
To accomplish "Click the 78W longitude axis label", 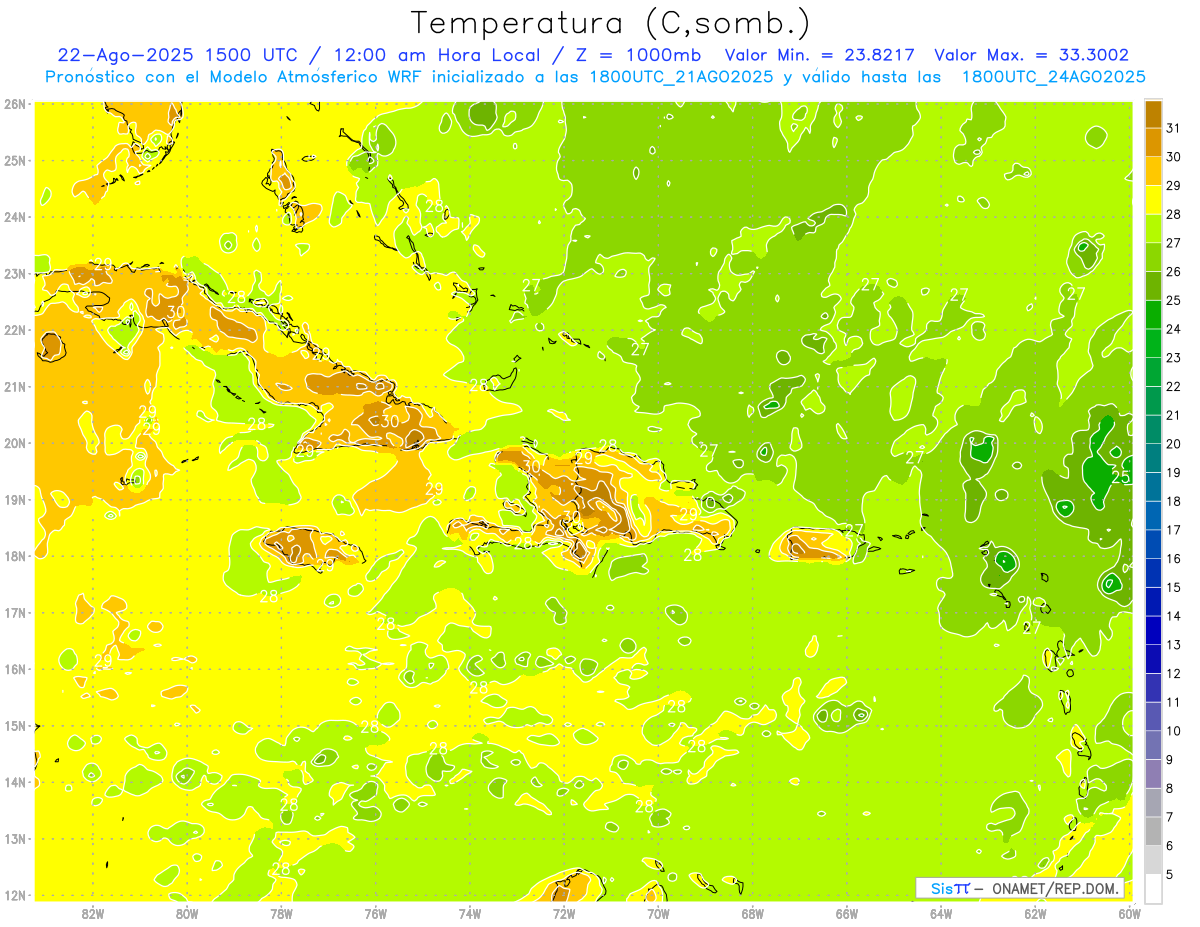I will coord(281,913).
